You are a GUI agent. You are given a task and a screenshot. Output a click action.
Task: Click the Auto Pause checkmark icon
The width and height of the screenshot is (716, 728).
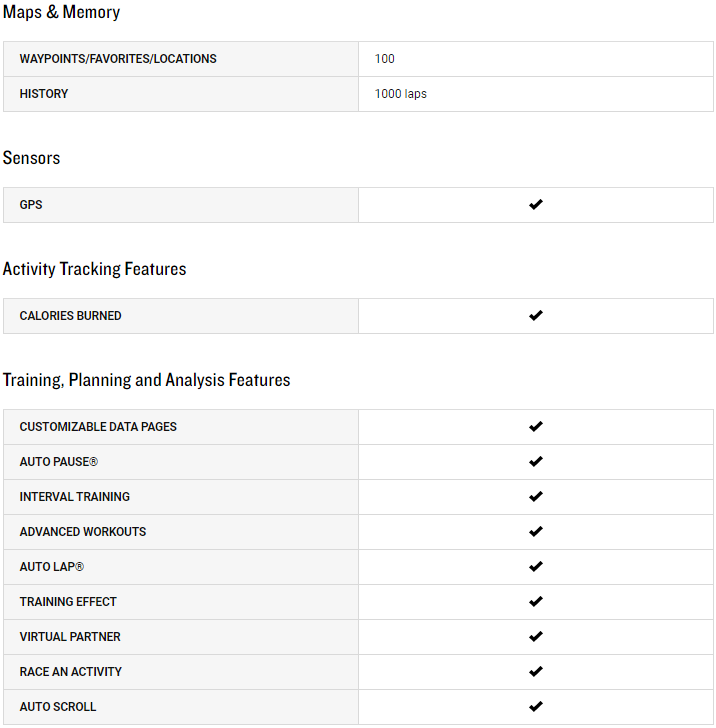[x=536, y=462]
